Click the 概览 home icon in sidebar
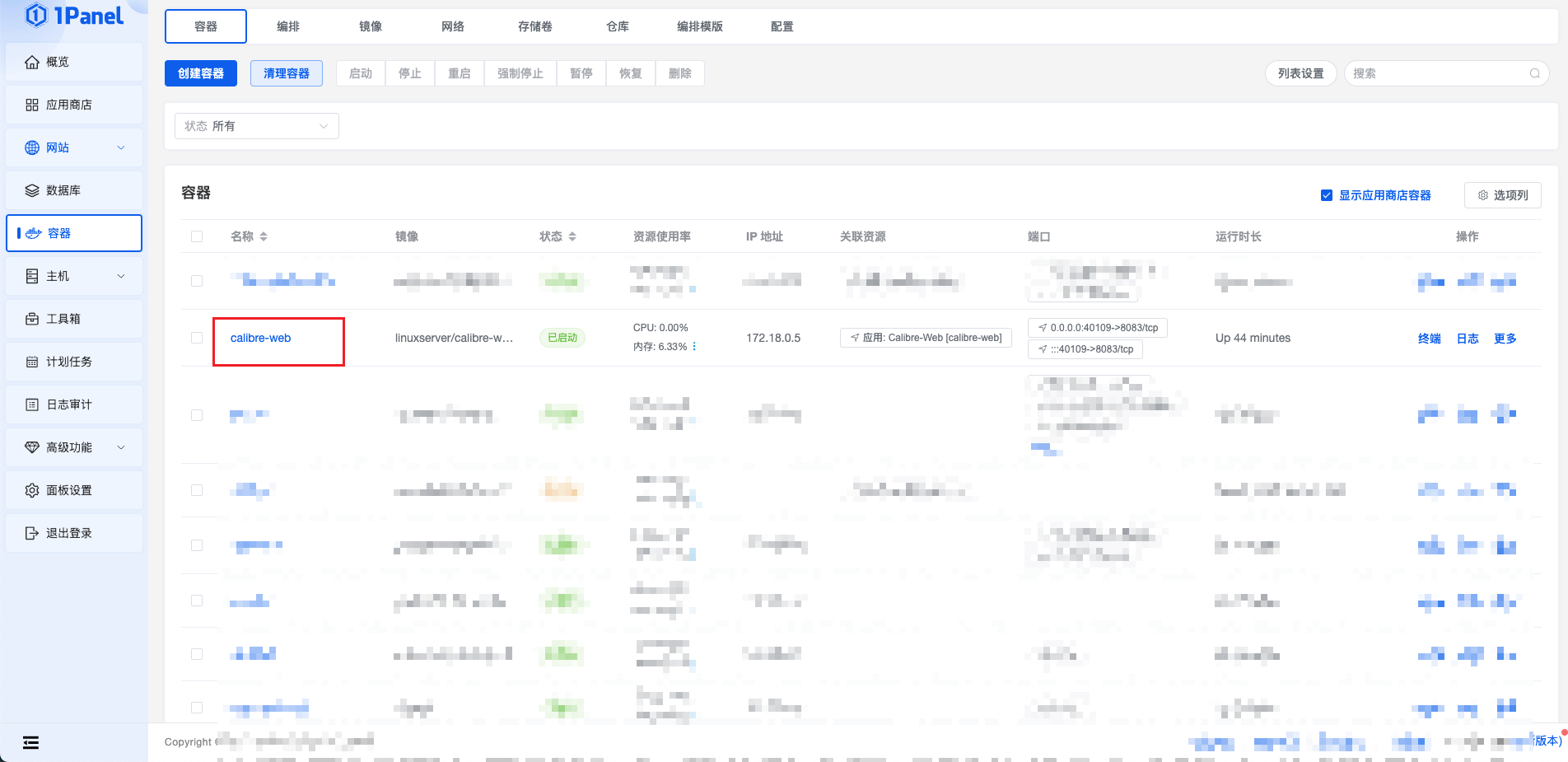This screenshot has height=762, width=1568. [32, 63]
